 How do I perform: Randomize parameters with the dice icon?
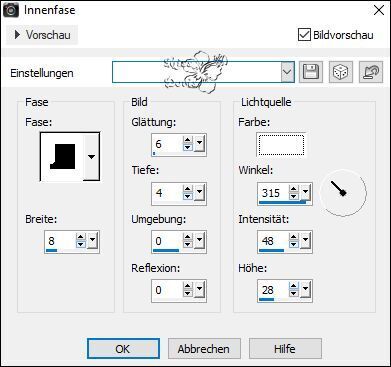coord(341,72)
